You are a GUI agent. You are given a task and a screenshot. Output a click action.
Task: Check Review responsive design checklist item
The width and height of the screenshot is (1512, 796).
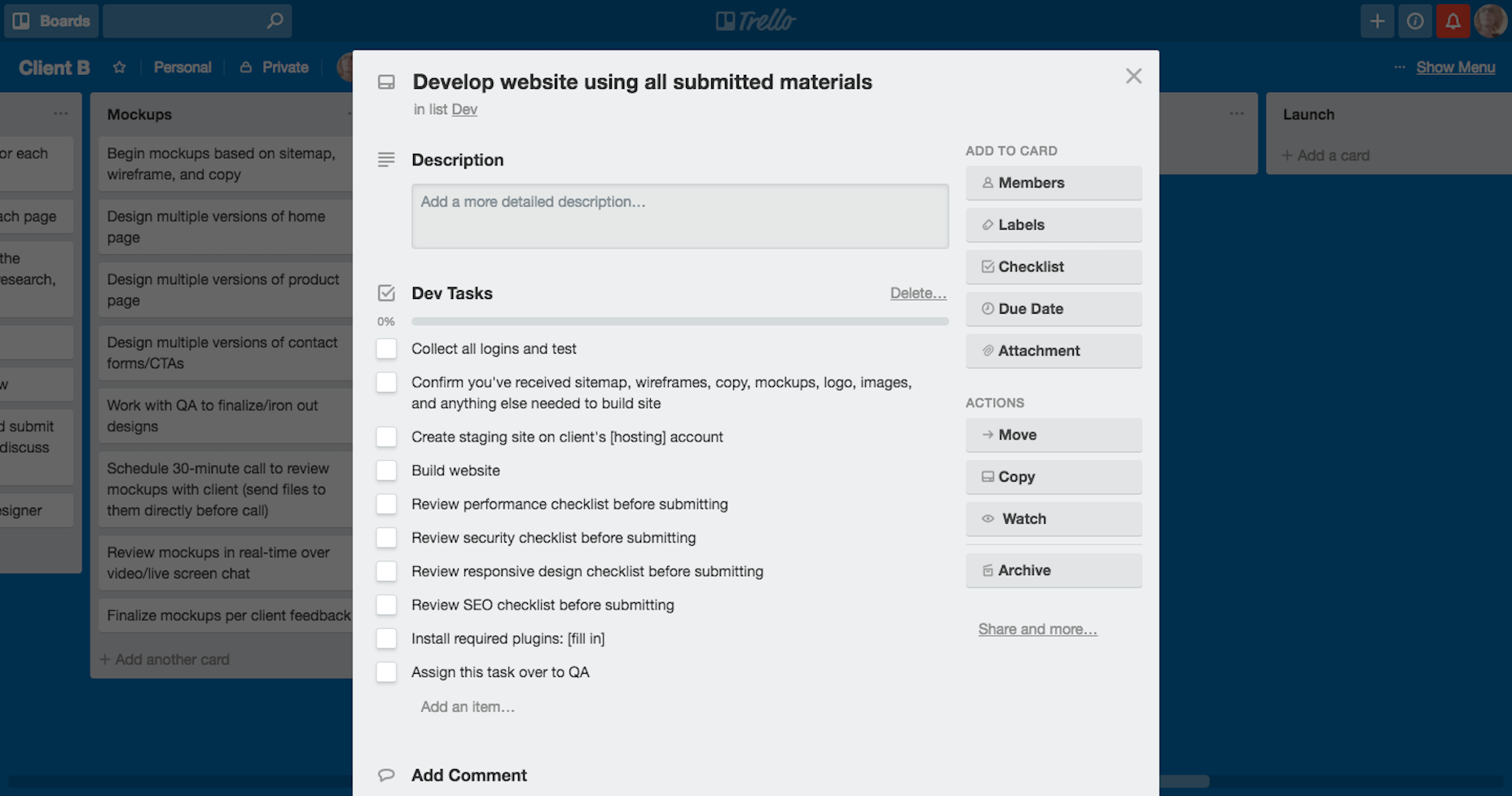click(x=386, y=571)
